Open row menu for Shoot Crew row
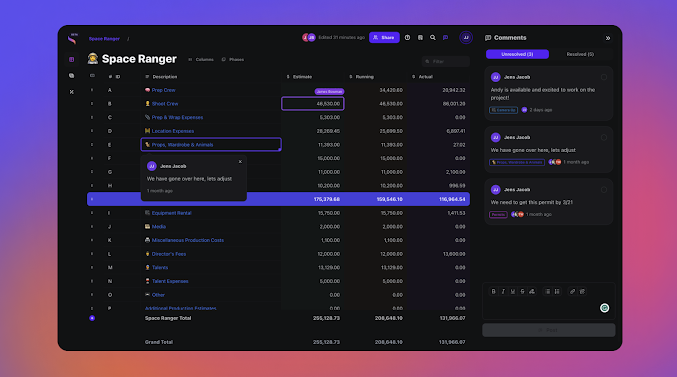Viewport: 677px width, 377px height. tap(92, 104)
